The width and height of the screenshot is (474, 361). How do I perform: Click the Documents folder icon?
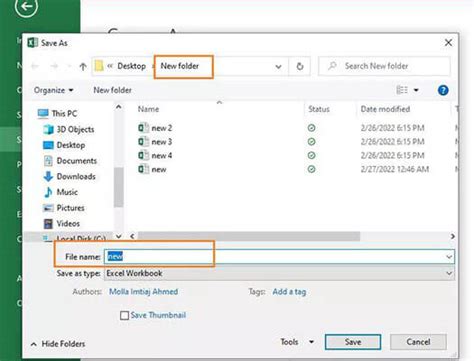(x=48, y=161)
